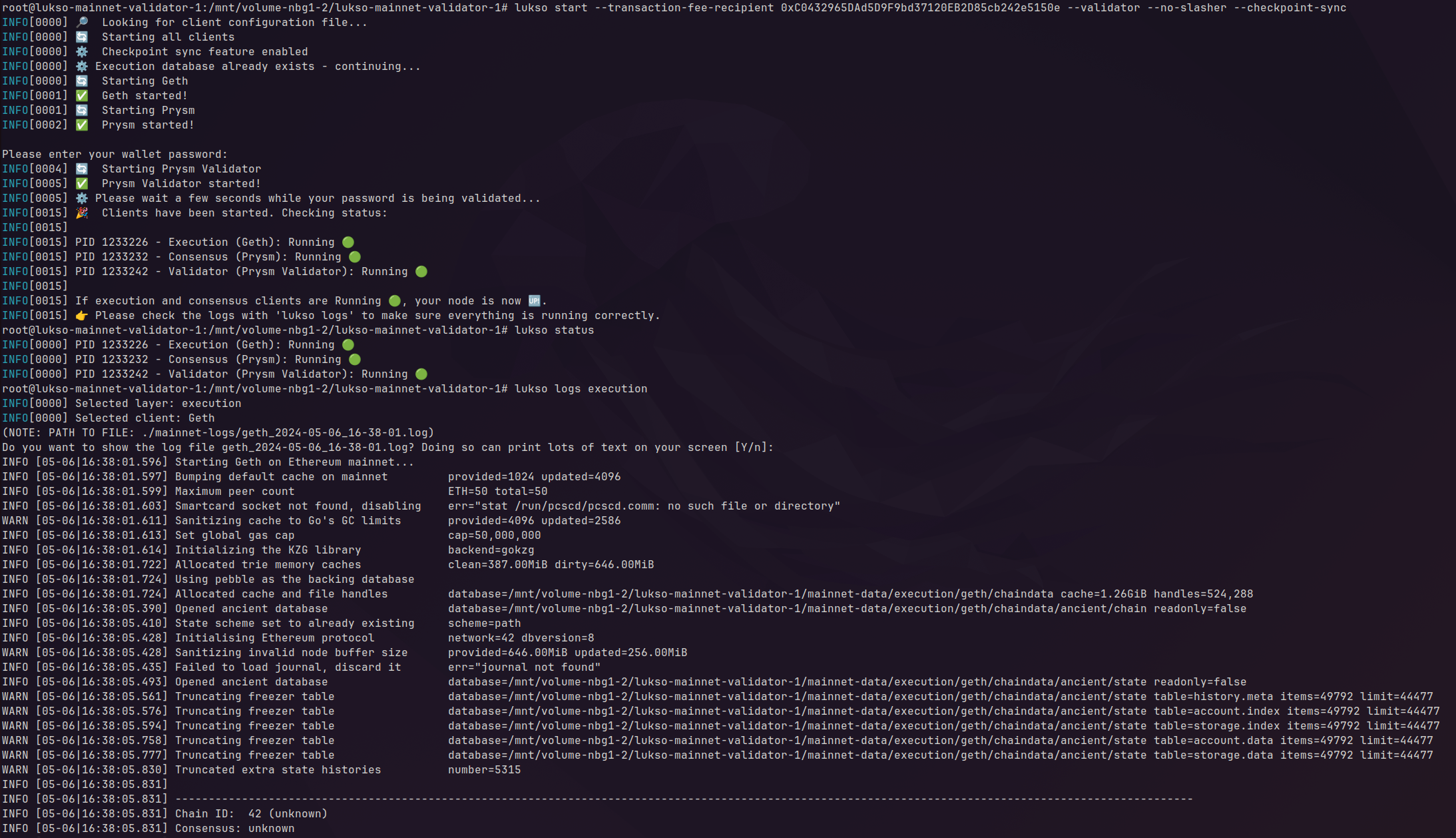Image resolution: width=1456 pixels, height=838 pixels.
Task: Click the Chain ID: 42 (unknown) log line
Action: (251, 814)
